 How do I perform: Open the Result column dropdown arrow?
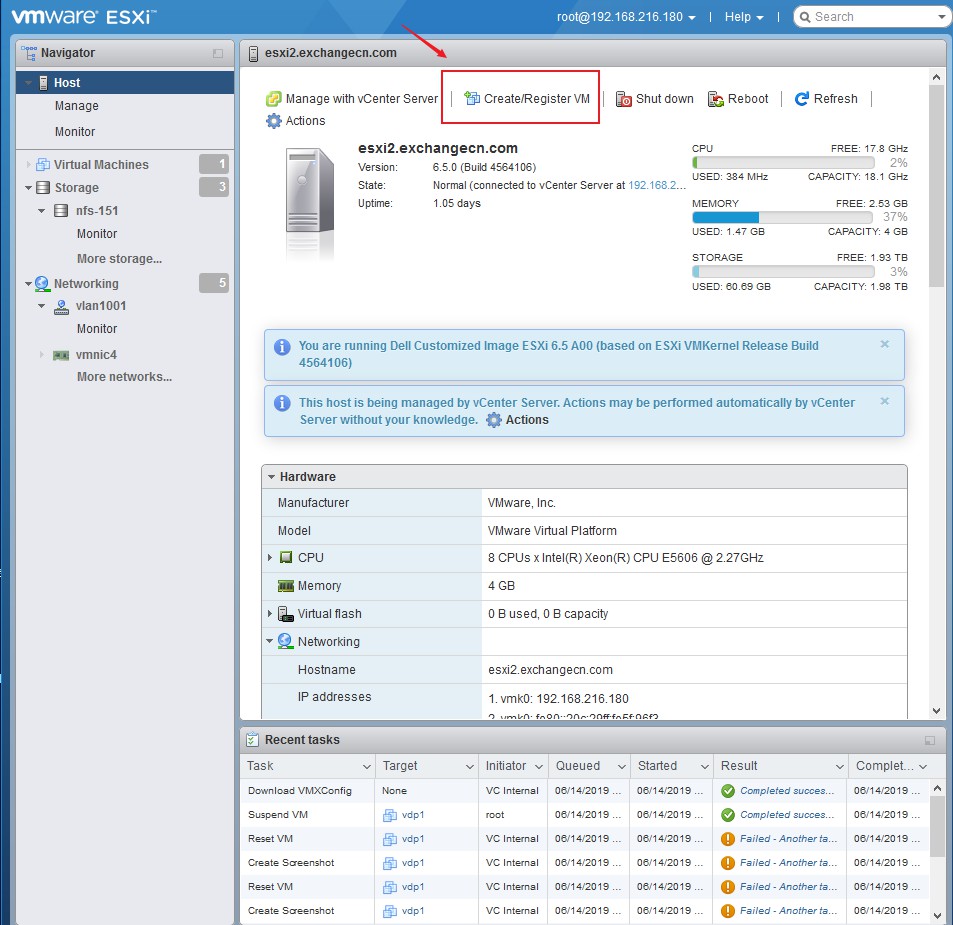click(x=839, y=767)
